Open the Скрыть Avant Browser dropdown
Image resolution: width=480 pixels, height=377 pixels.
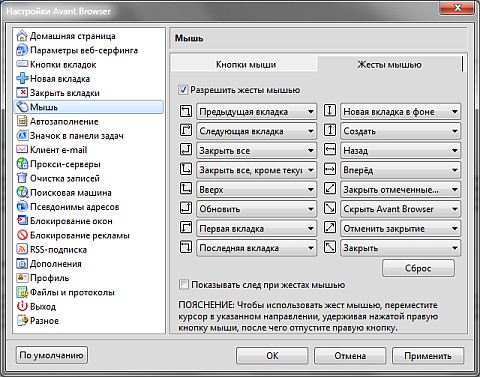click(x=401, y=209)
